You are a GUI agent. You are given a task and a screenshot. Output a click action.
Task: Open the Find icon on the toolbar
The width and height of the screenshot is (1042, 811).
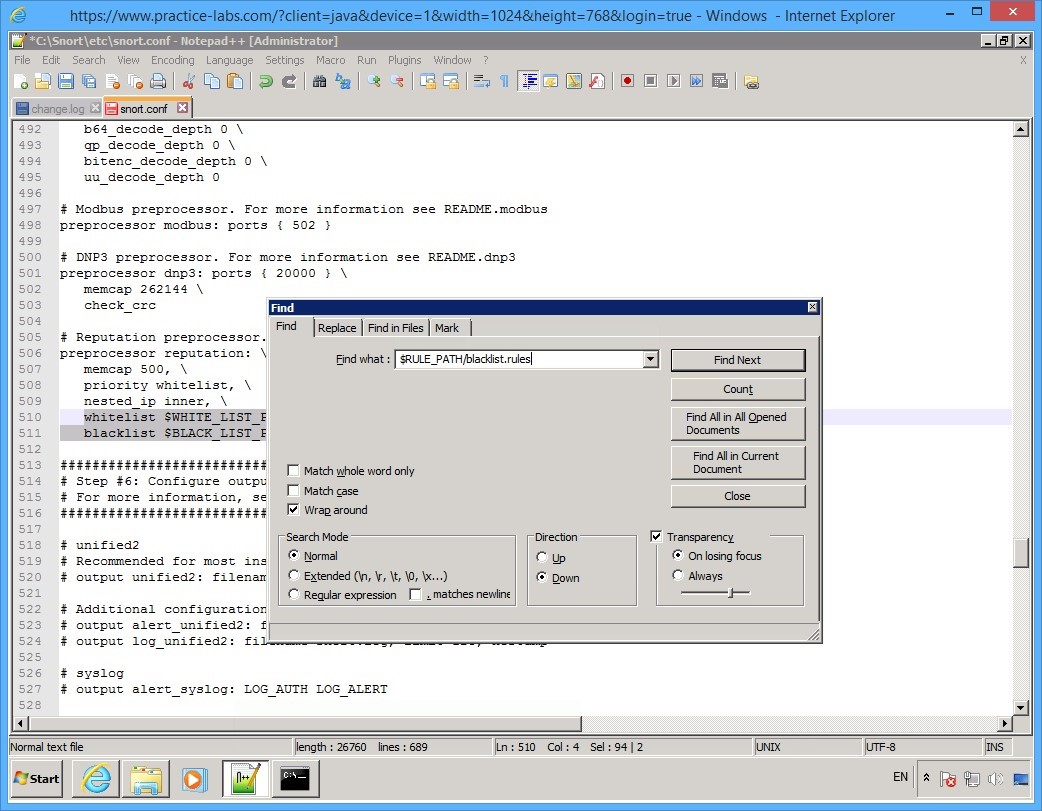coord(318,81)
